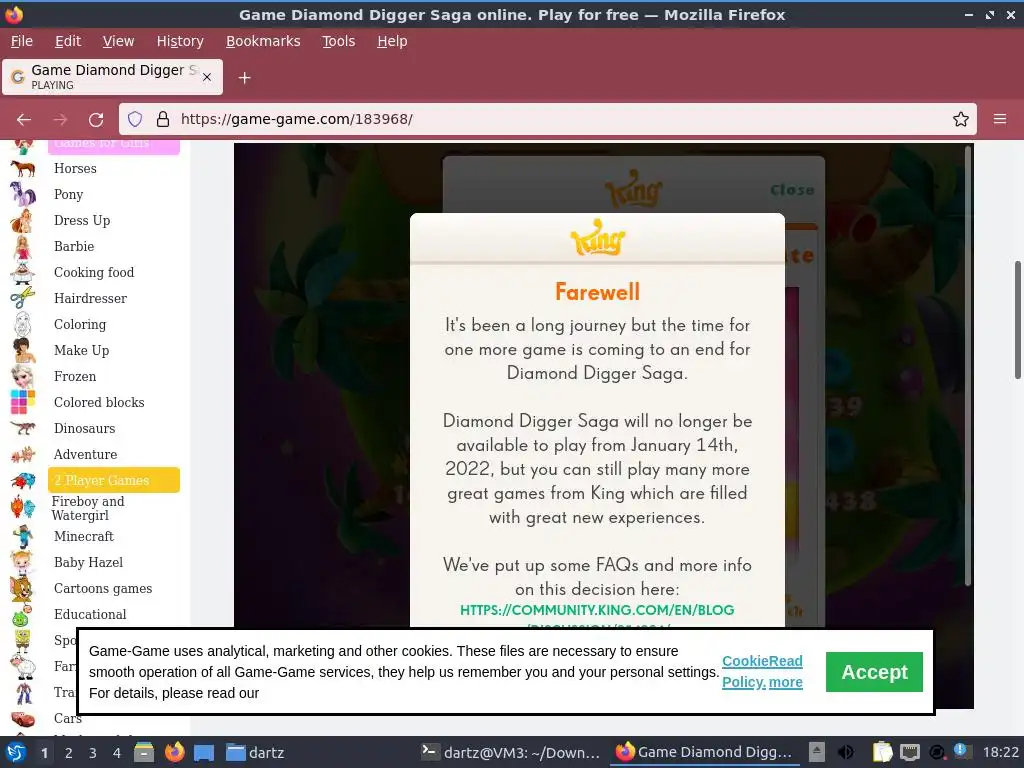Open the Cooking food games link
The height and width of the screenshot is (768, 1024).
coord(94,272)
